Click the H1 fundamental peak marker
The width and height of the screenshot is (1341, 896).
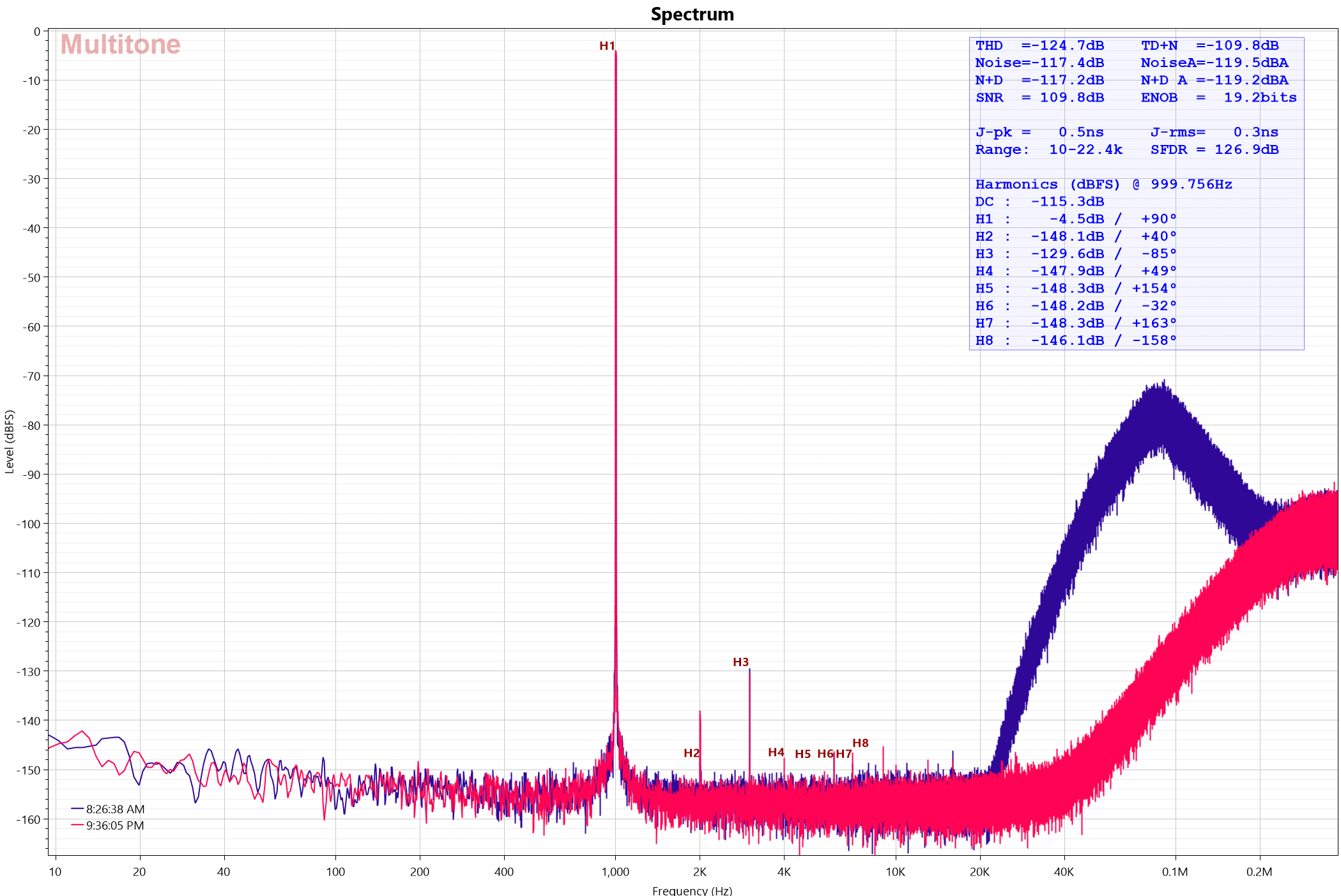click(x=607, y=46)
